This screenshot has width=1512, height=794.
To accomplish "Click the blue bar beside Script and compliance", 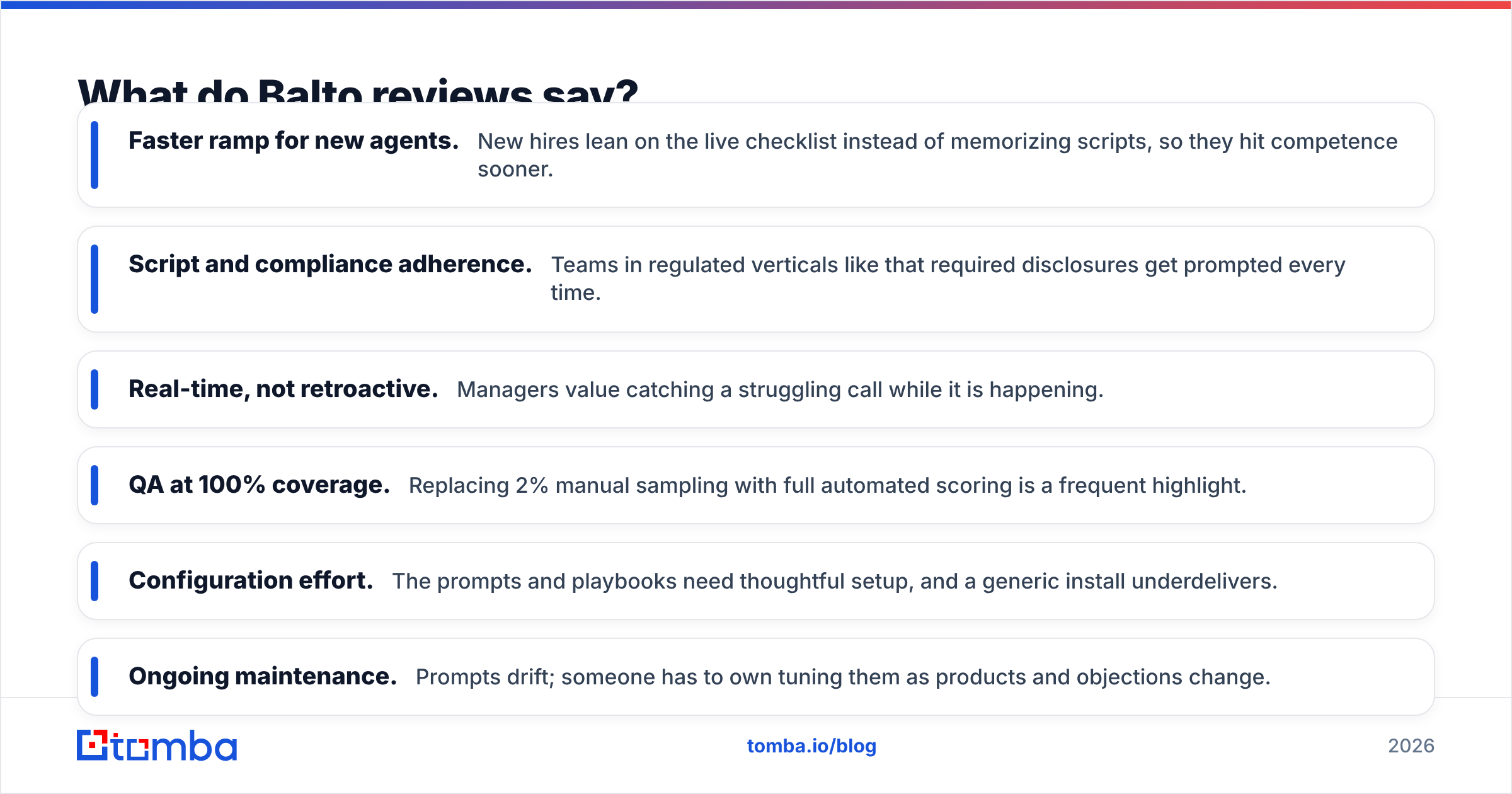I will click(94, 279).
